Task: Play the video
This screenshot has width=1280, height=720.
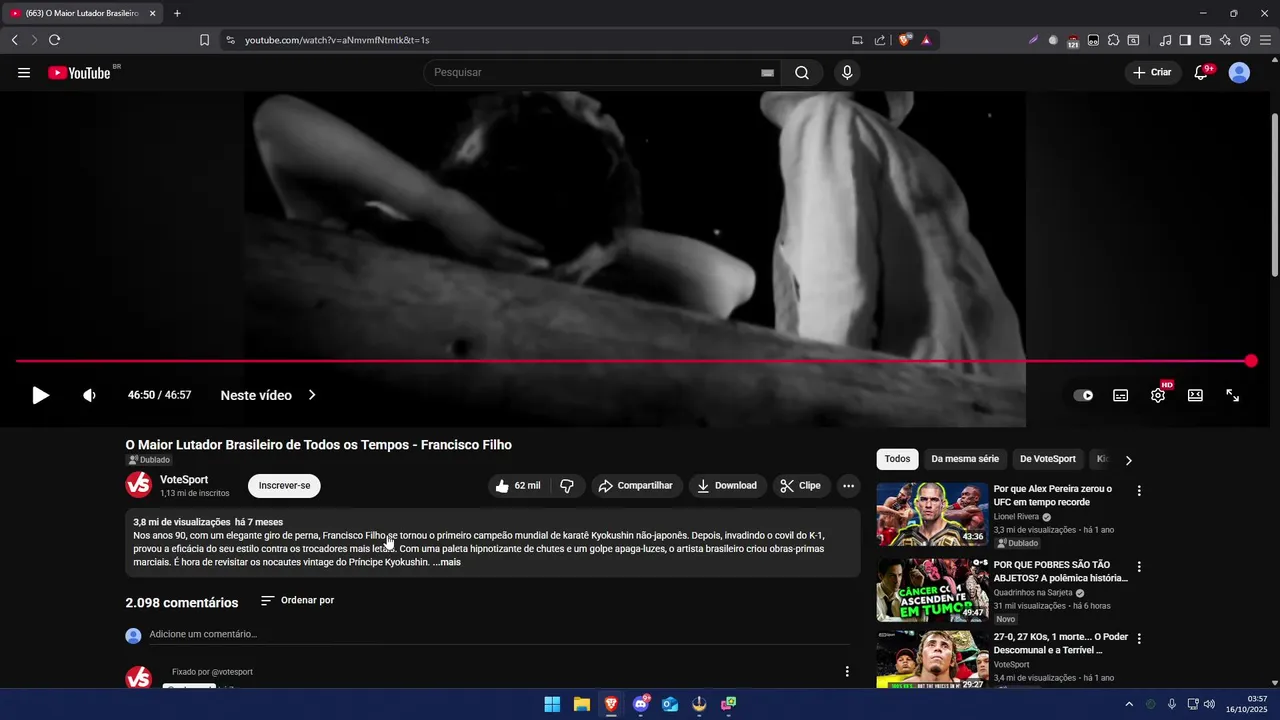Action: coord(40,395)
